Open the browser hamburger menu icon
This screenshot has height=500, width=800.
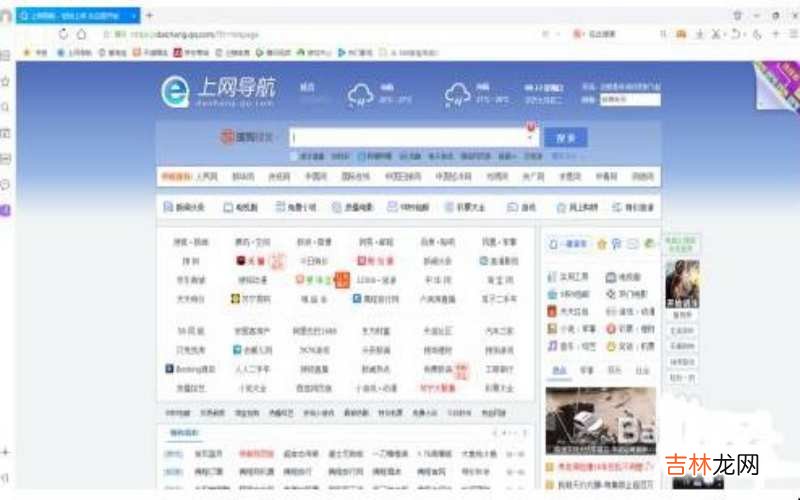click(790, 34)
